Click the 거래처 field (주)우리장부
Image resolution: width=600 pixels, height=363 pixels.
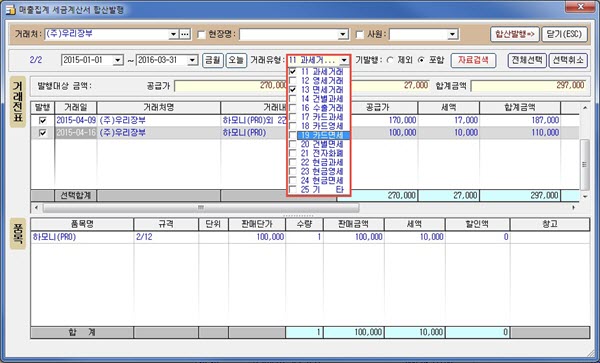click(x=106, y=34)
